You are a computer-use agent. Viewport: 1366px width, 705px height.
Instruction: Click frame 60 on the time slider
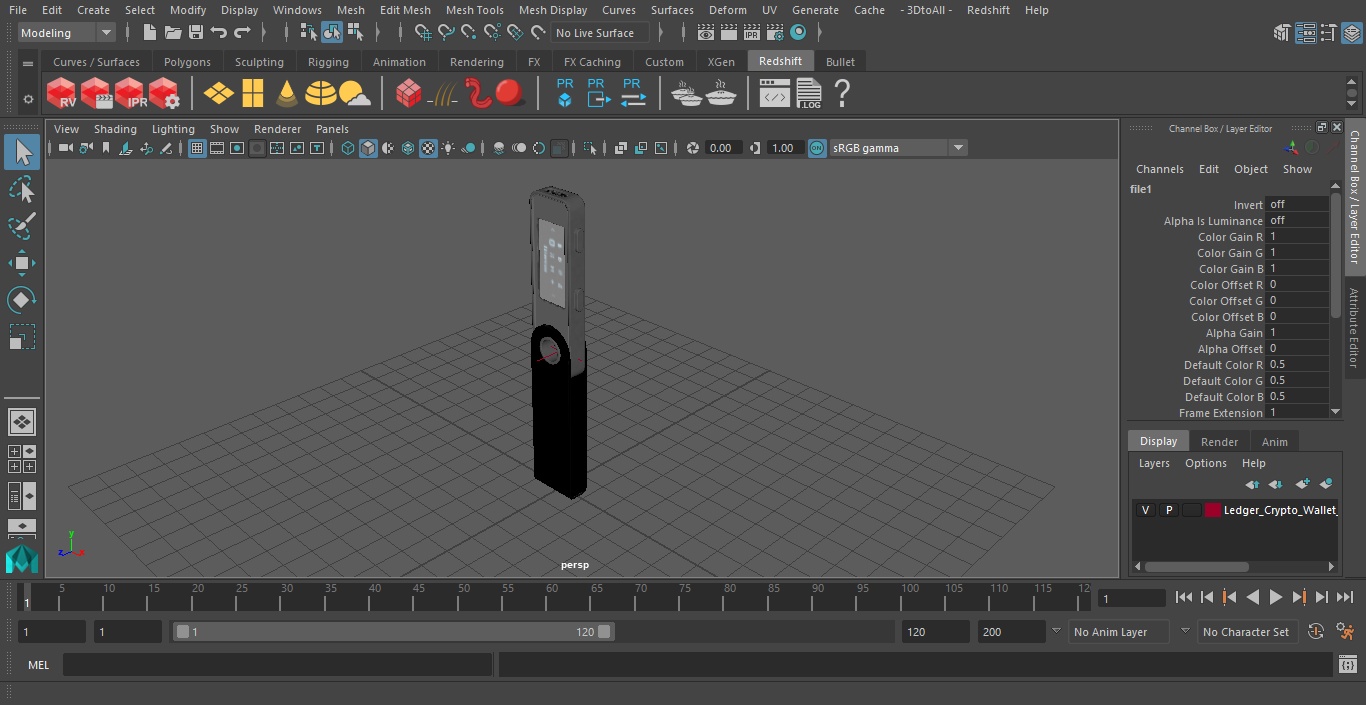click(552, 597)
